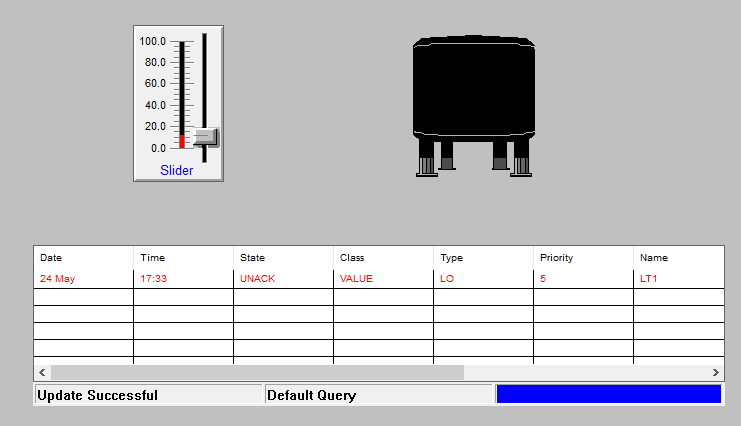The height and width of the screenshot is (426, 741).
Task: Click the slider thumb handle
Action: [x=206, y=138]
